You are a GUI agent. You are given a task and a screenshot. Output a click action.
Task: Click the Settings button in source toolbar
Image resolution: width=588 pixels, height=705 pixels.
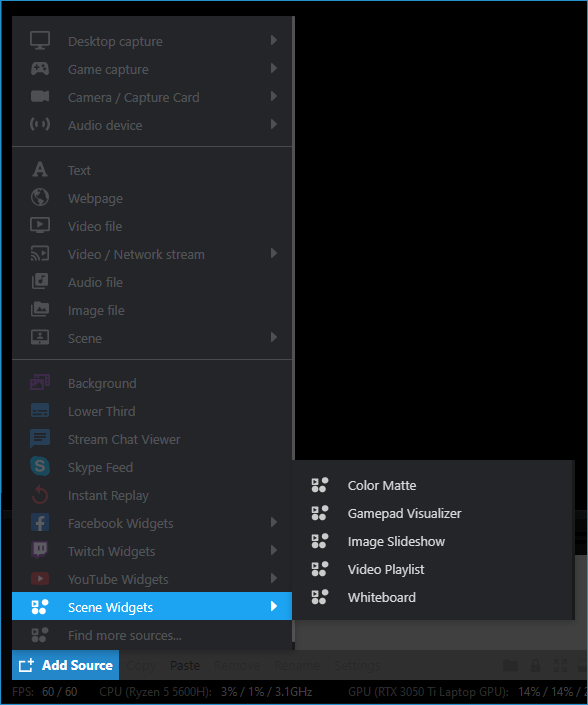[357, 665]
